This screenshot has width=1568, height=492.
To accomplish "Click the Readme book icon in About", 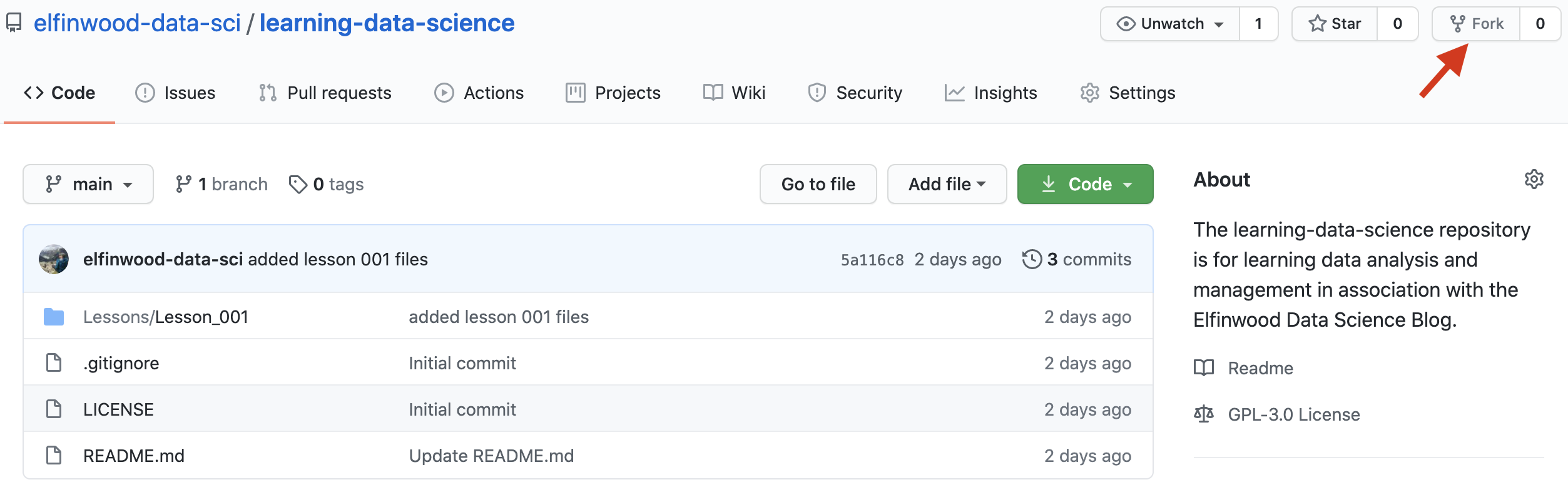I will [1204, 368].
